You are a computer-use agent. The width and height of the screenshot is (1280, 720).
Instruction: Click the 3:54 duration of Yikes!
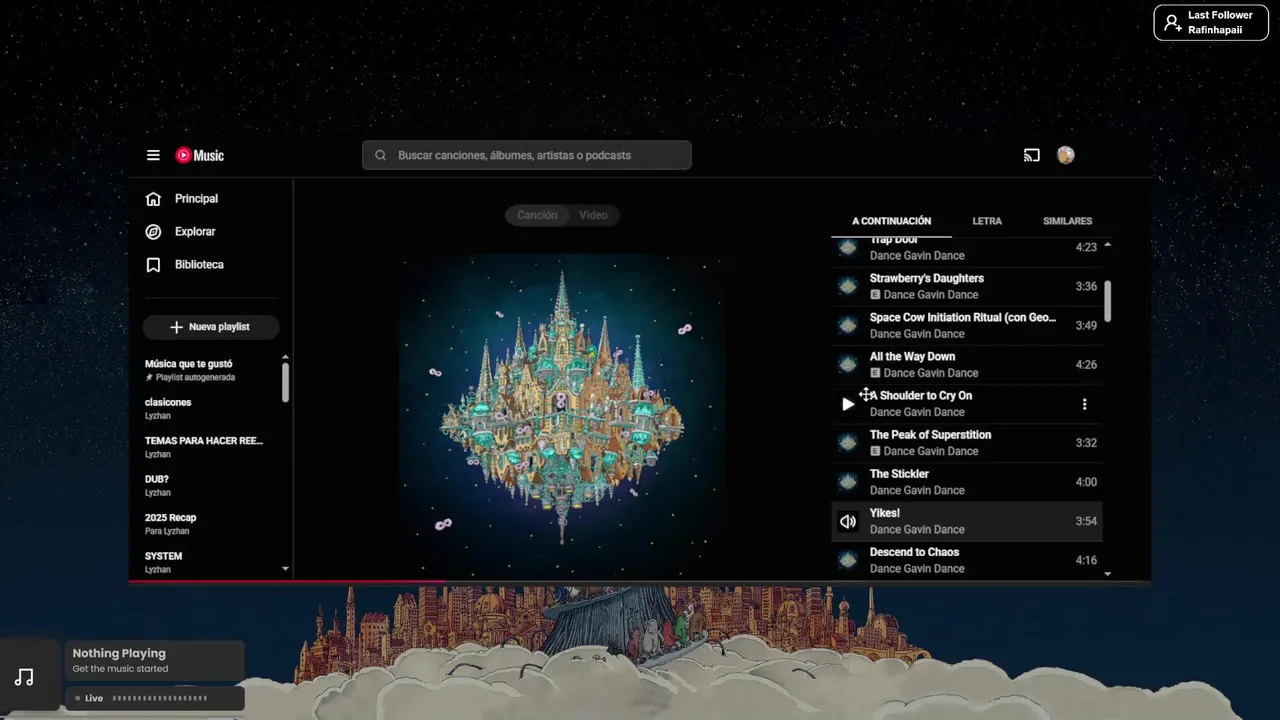click(1086, 521)
